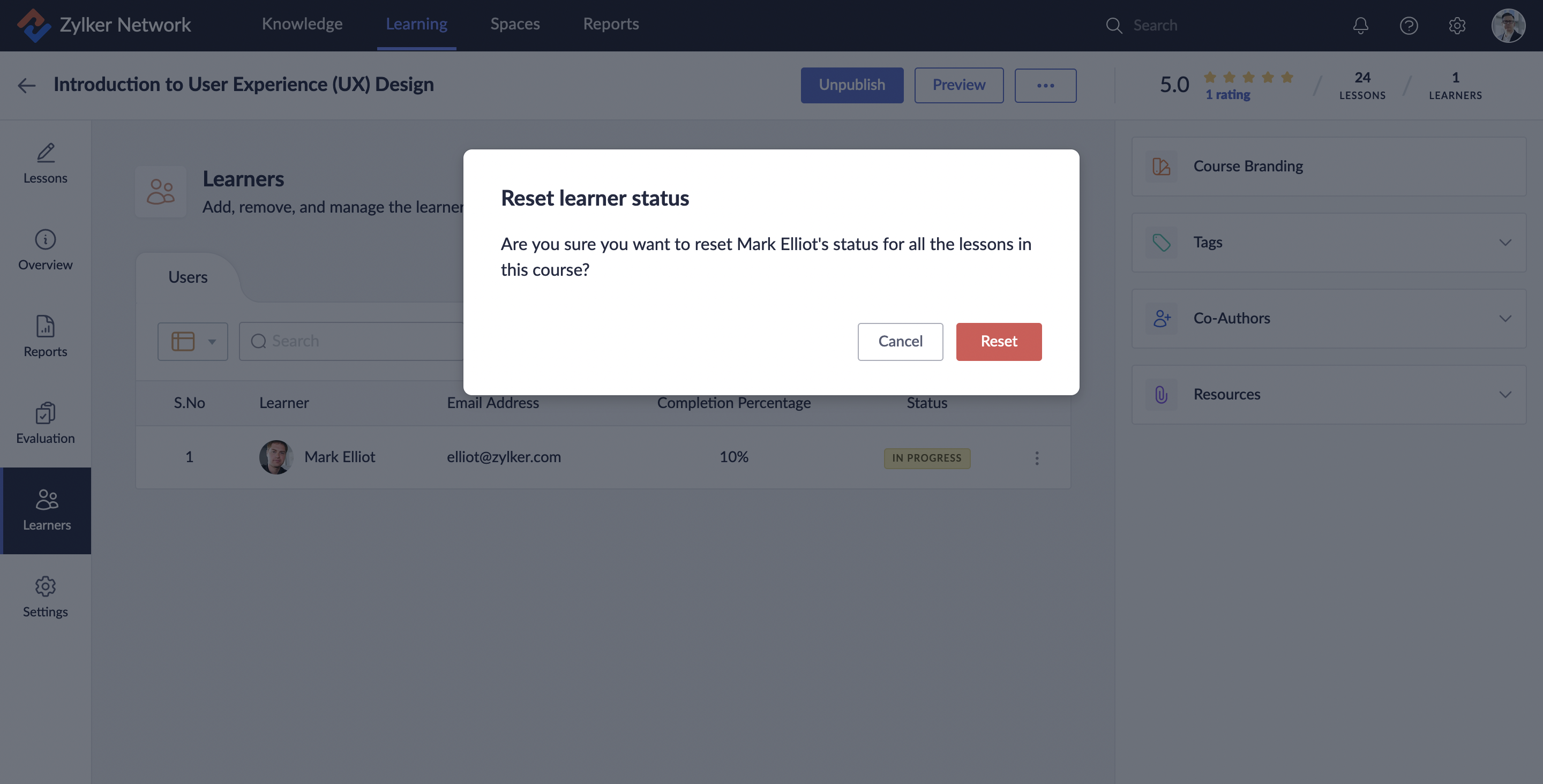Cancel the reset learner status dialog
1543x784 pixels.
click(x=900, y=341)
